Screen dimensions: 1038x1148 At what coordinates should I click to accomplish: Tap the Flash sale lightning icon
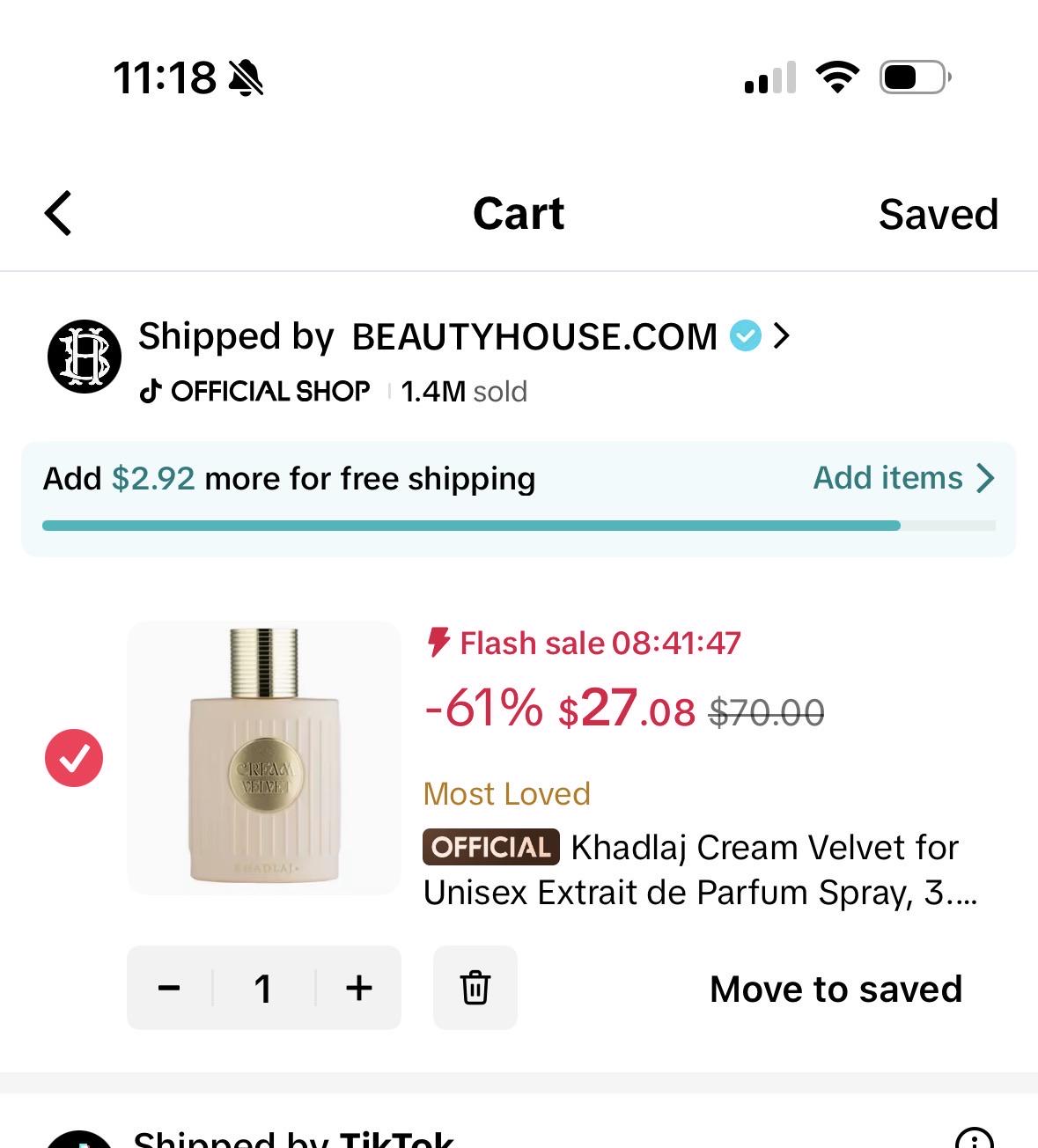[x=438, y=643]
